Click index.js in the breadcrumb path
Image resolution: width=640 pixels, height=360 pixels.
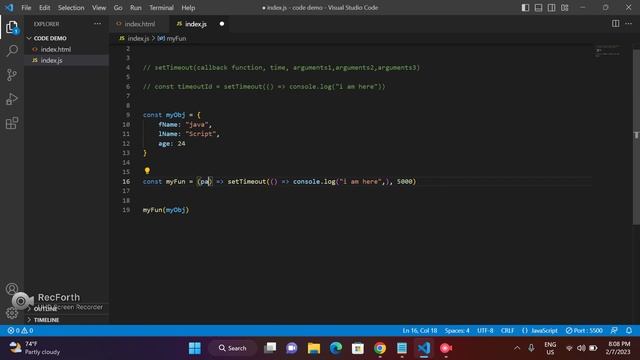pyautogui.click(x=138, y=38)
